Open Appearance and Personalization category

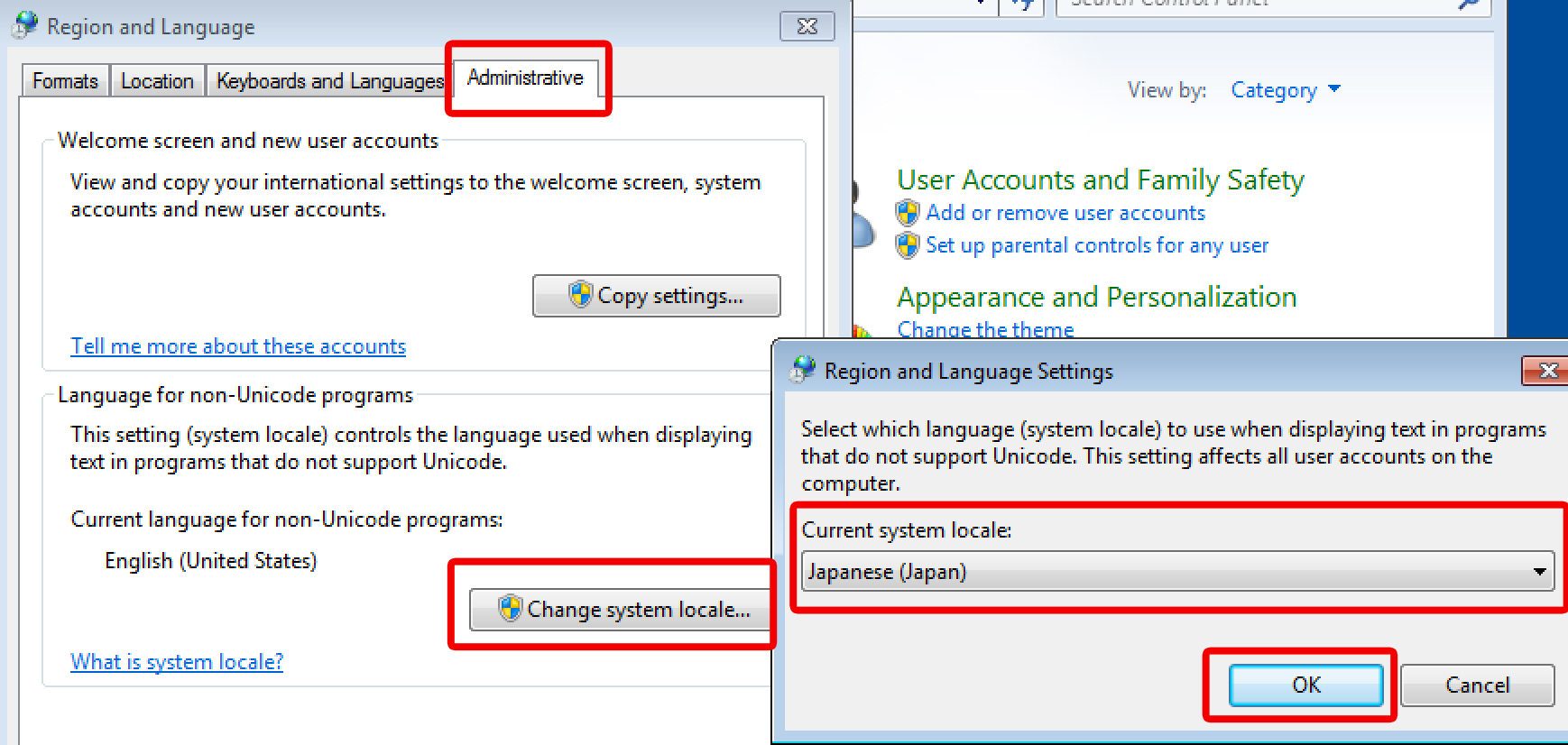pos(1096,297)
